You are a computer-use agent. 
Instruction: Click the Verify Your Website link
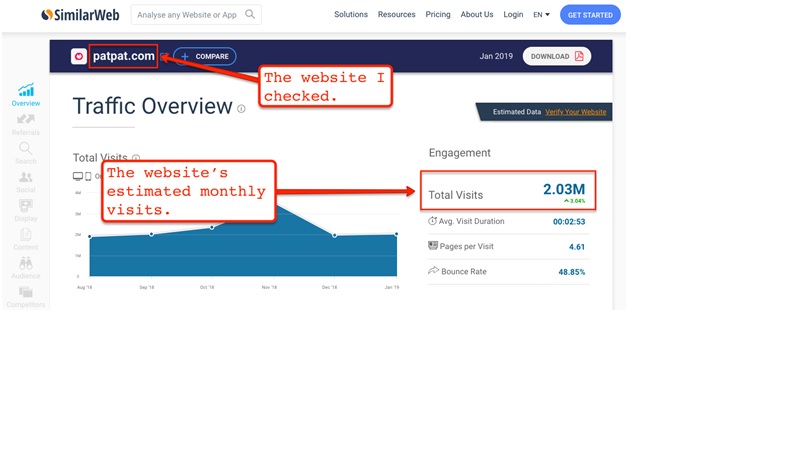tap(576, 112)
